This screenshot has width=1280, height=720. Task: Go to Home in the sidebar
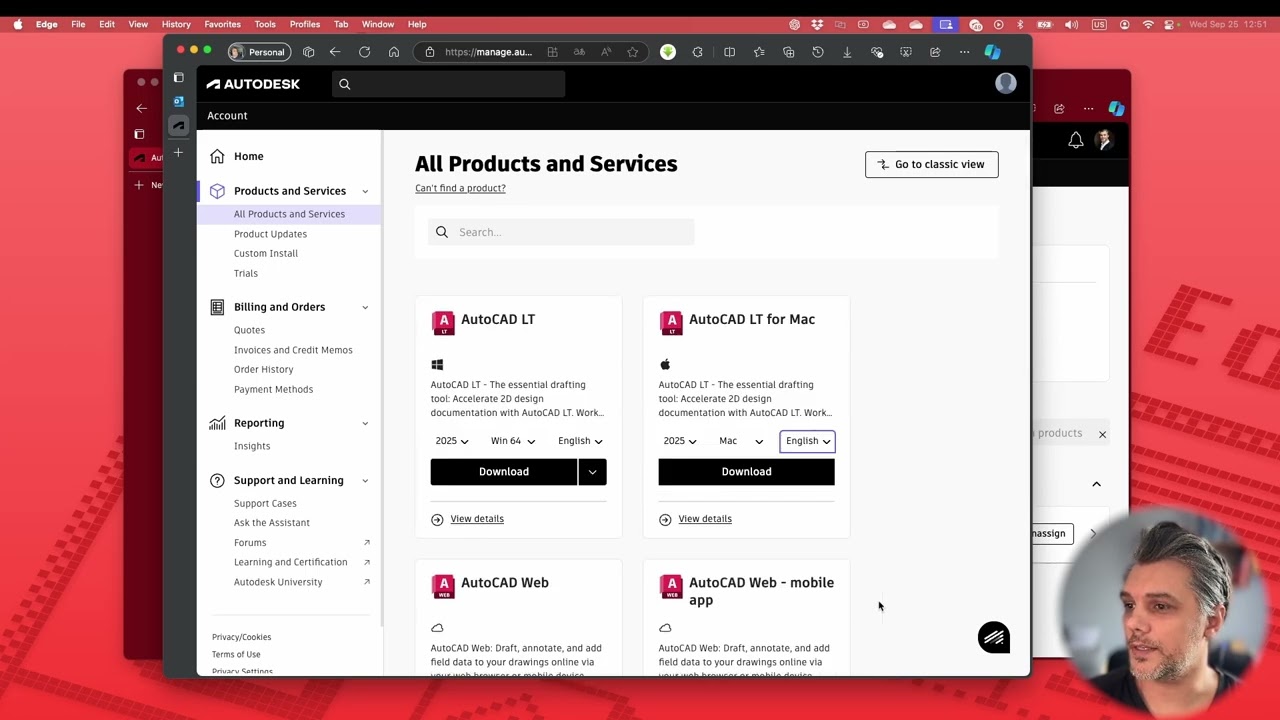(x=249, y=156)
